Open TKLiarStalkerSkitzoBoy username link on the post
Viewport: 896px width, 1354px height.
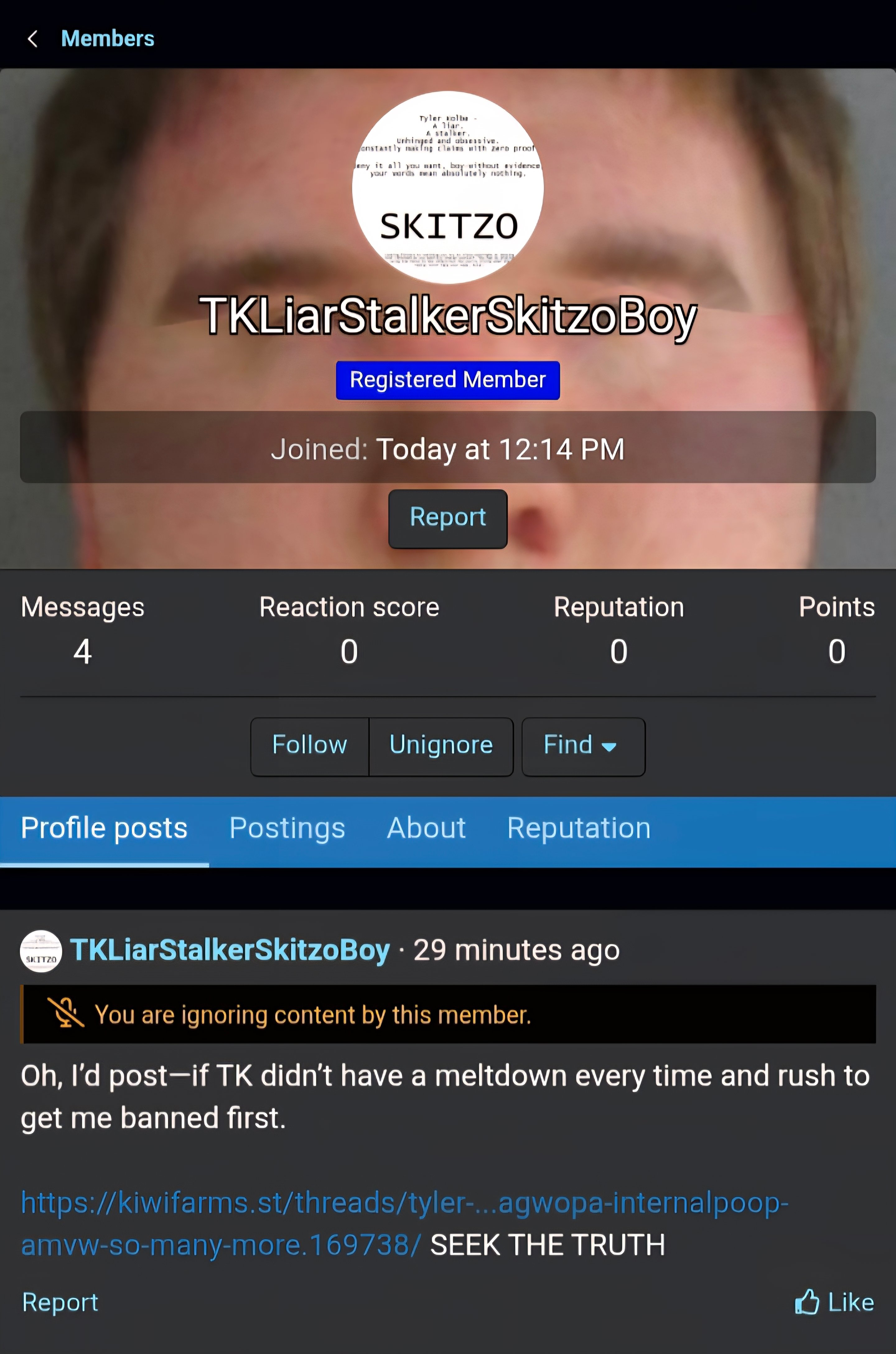(x=230, y=950)
